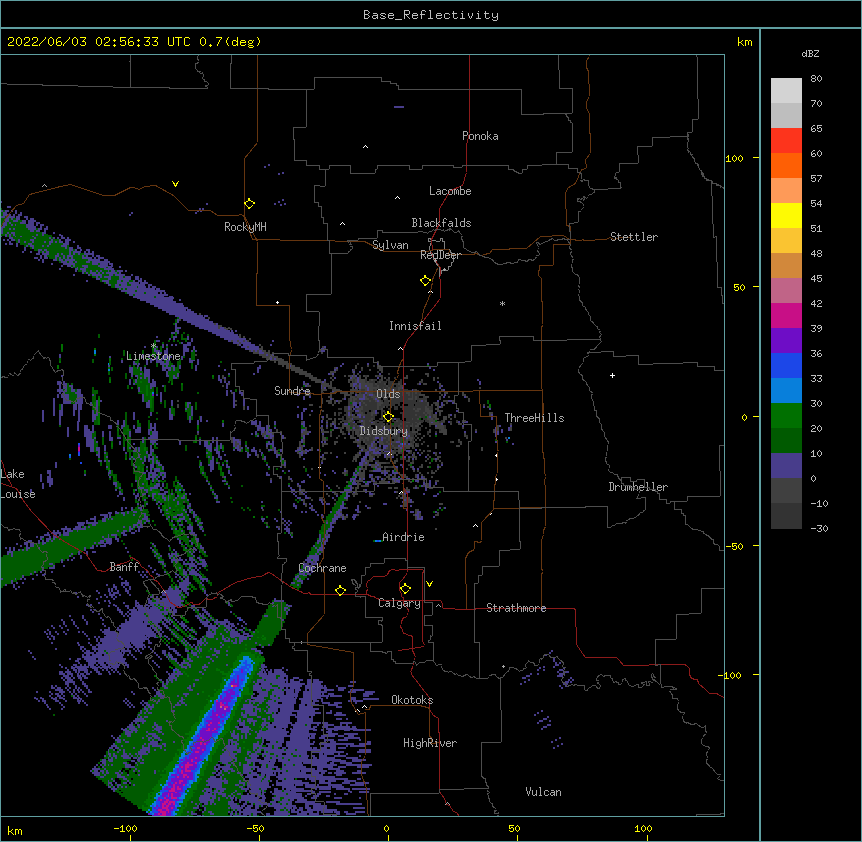
Task: Pick the light gray 80–70 dBZ swatch
Action: click(x=786, y=91)
